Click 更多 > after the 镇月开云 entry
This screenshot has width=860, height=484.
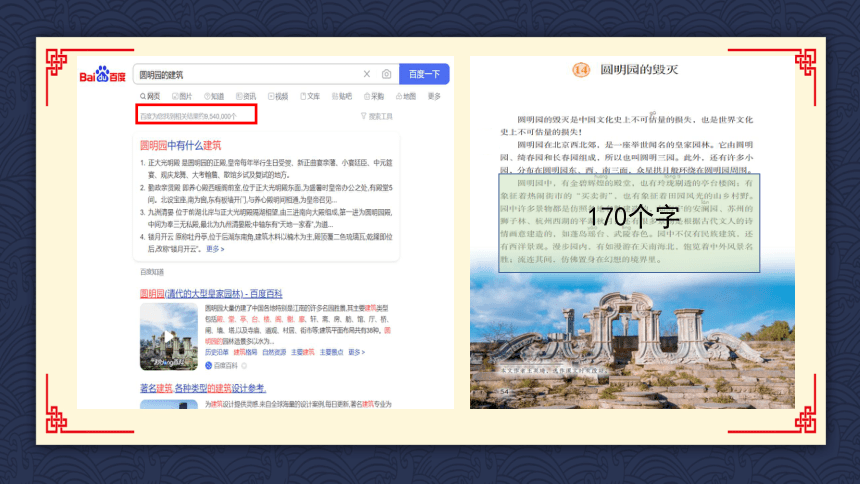pyautogui.click(x=215, y=249)
